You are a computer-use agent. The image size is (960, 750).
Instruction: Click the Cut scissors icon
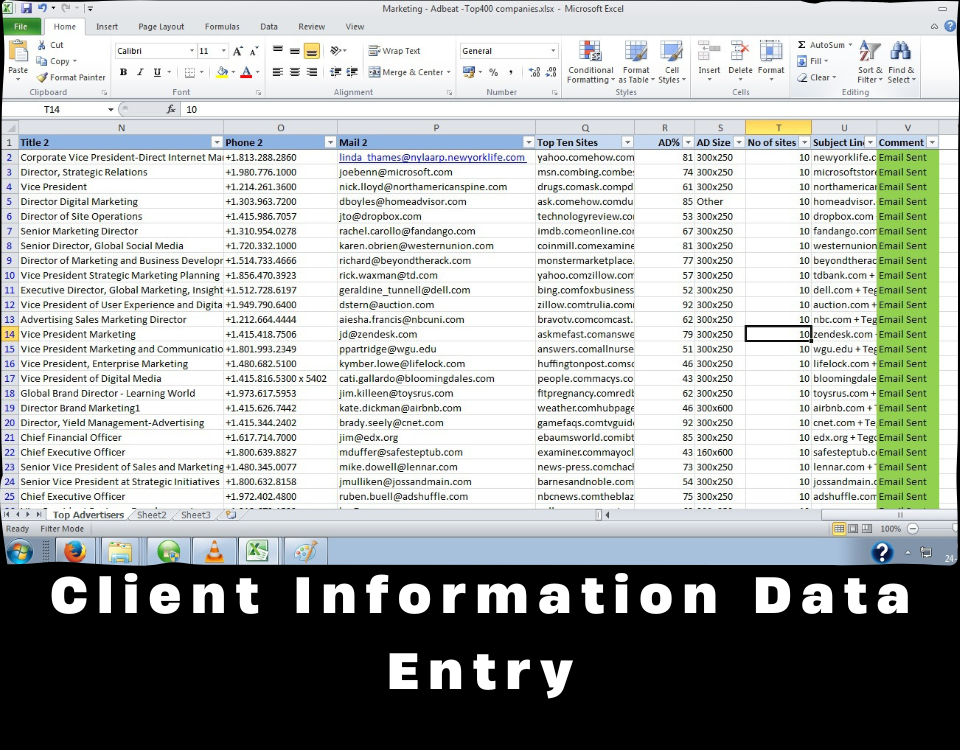42,45
